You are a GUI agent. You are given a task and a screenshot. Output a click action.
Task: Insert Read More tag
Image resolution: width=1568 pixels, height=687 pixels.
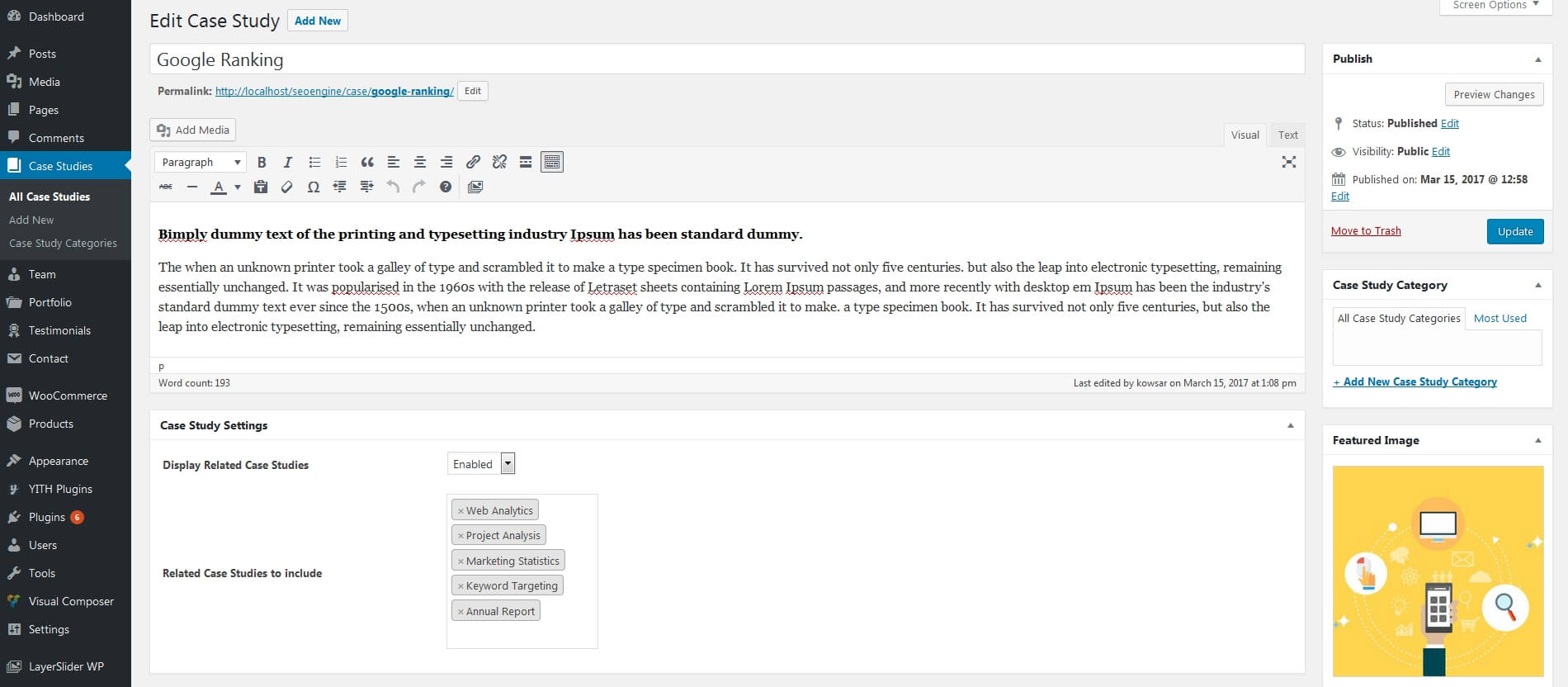(526, 163)
